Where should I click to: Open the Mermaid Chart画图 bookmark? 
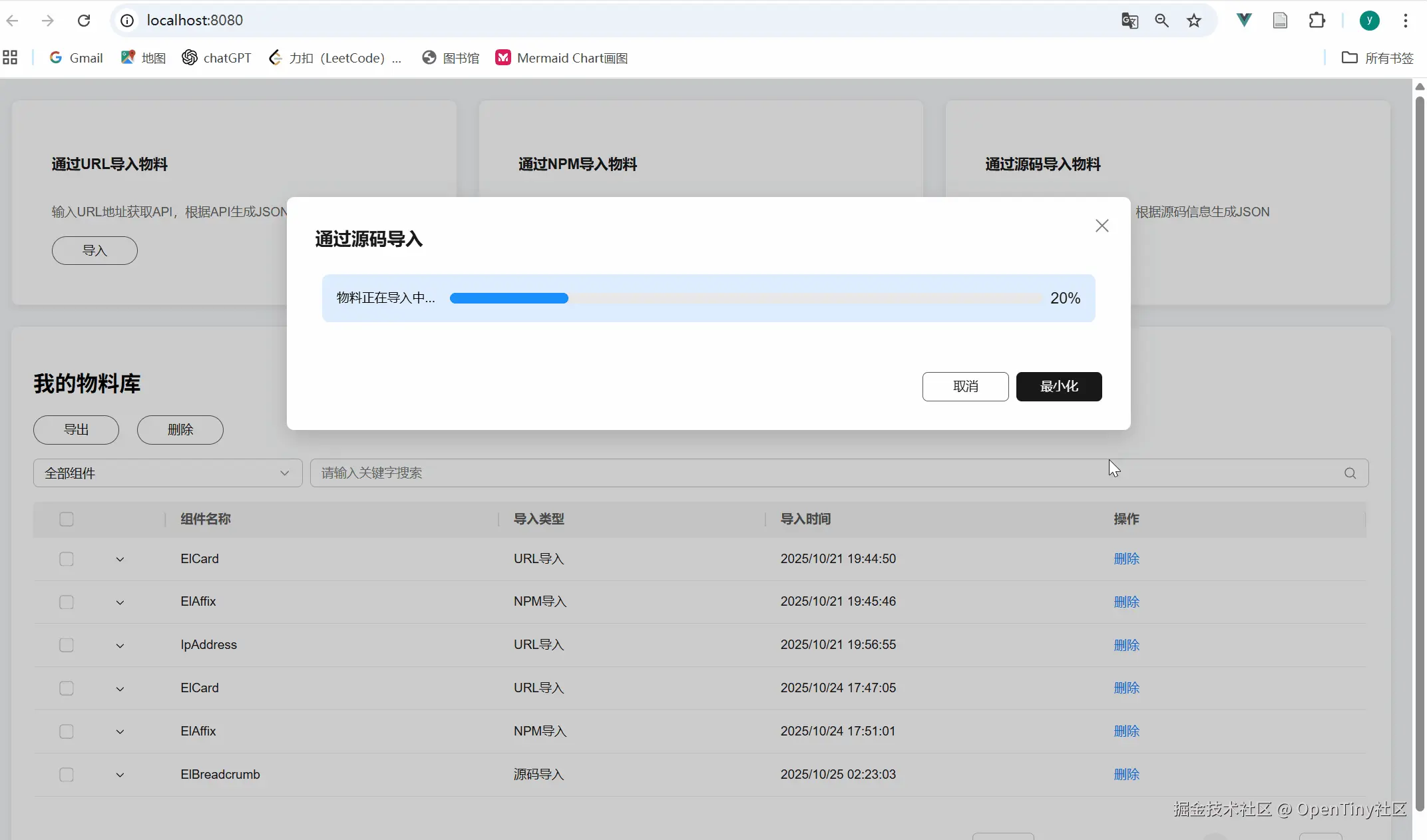coord(562,58)
